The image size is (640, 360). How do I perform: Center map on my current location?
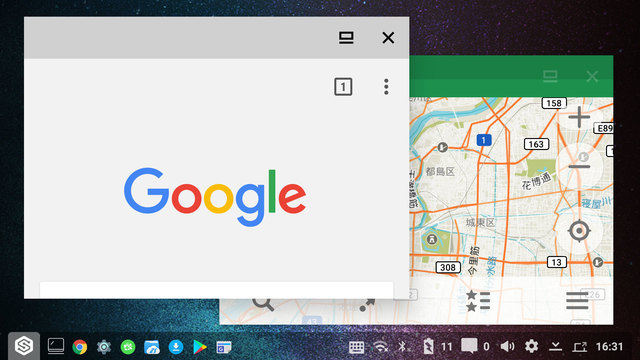click(x=579, y=231)
